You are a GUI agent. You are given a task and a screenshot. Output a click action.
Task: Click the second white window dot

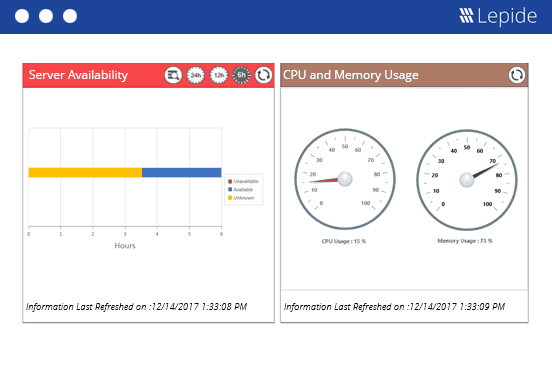tap(46, 16)
